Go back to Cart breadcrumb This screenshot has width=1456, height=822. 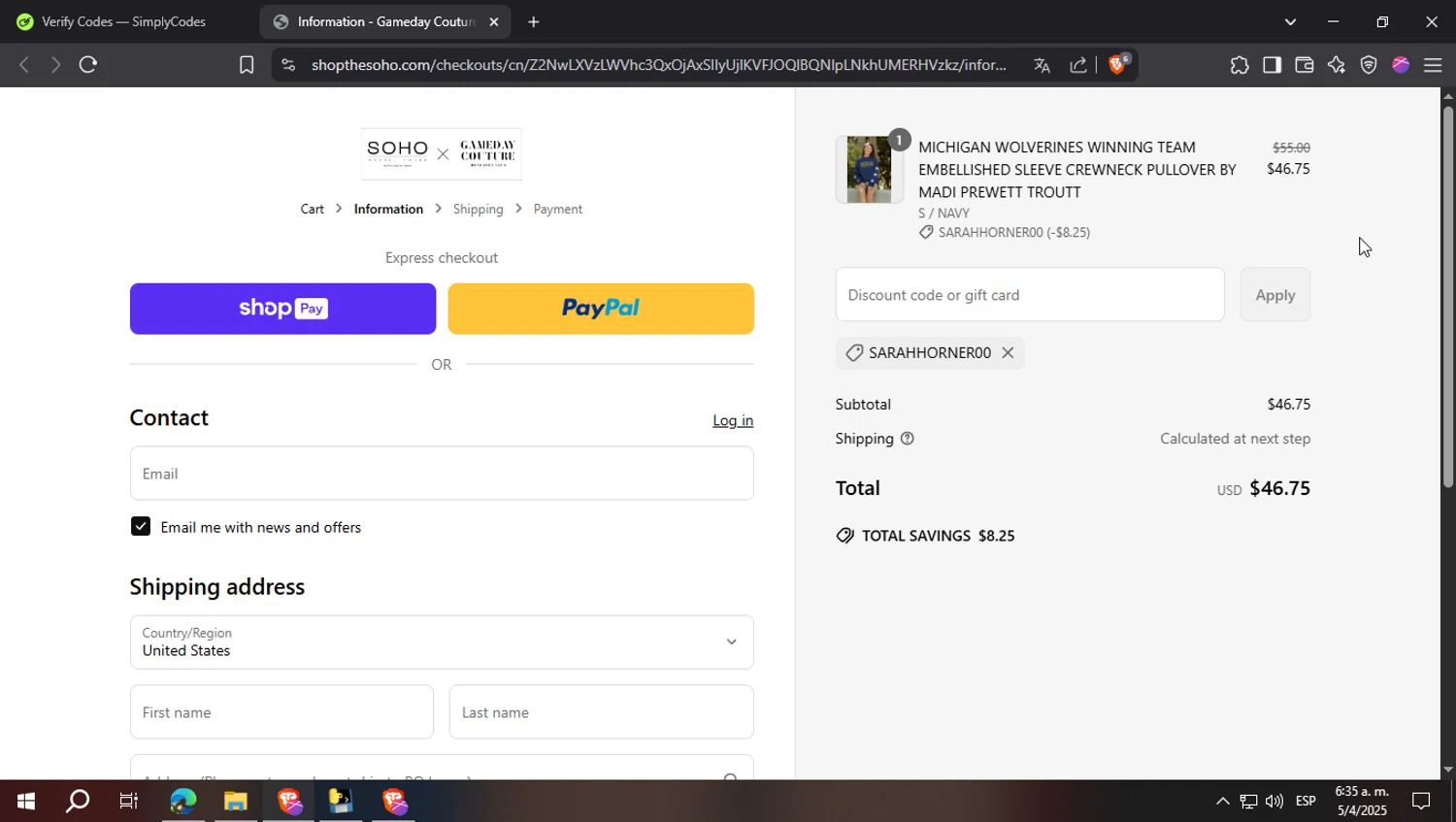[x=312, y=209]
